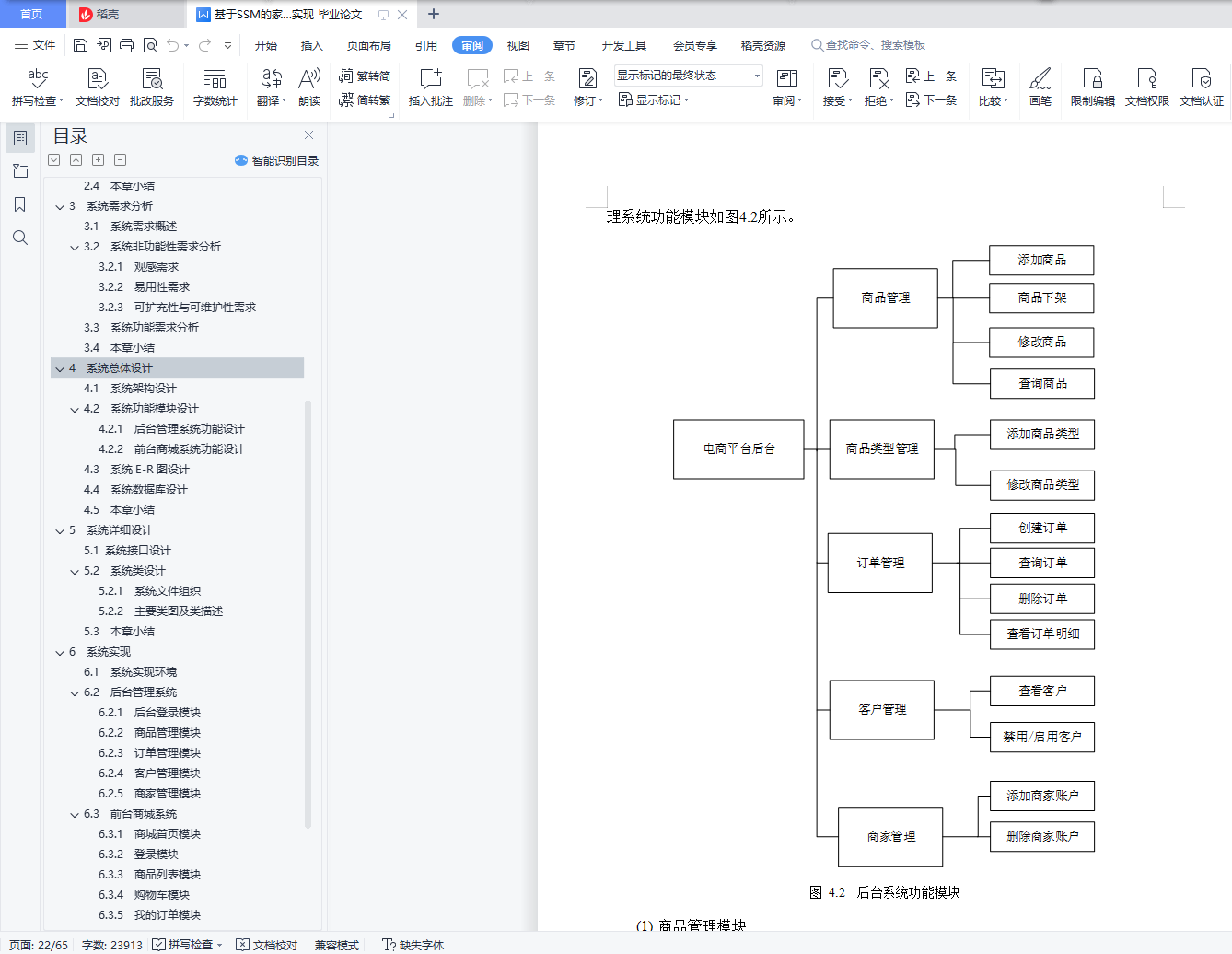Open the 文档校对 ribbon proofreading tool
This screenshot has width=1232, height=954.
(98, 87)
